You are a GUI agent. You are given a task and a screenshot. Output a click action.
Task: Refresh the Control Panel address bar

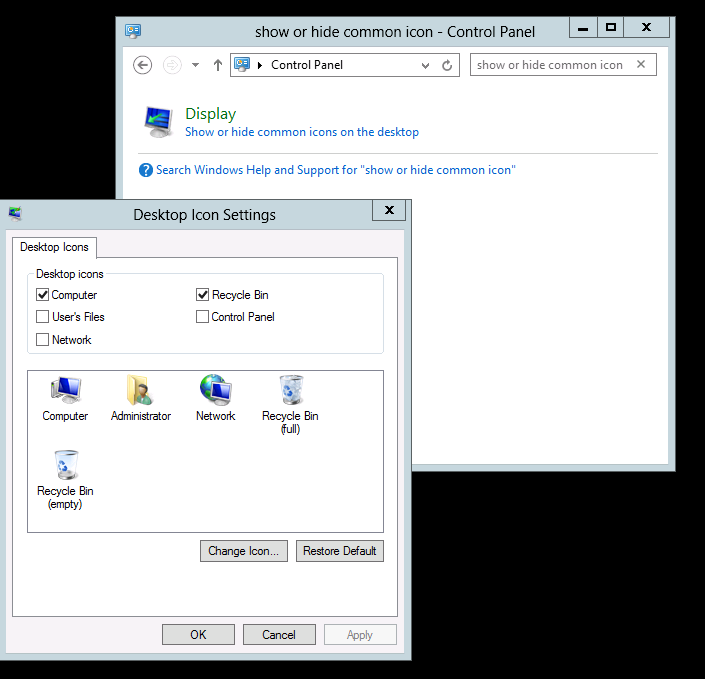tap(447, 66)
